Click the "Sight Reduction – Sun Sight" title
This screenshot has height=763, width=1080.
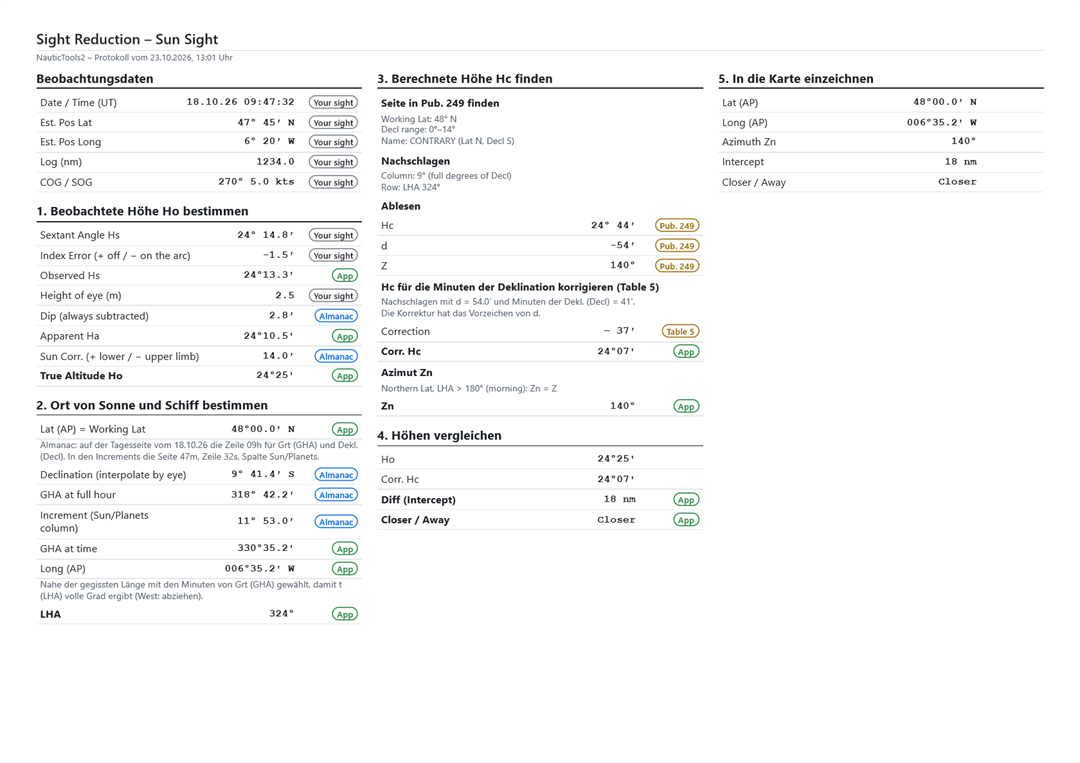(x=127, y=39)
